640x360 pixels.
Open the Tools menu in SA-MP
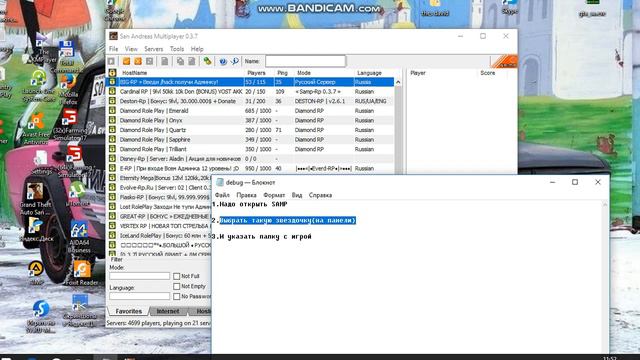pyautogui.click(x=177, y=49)
